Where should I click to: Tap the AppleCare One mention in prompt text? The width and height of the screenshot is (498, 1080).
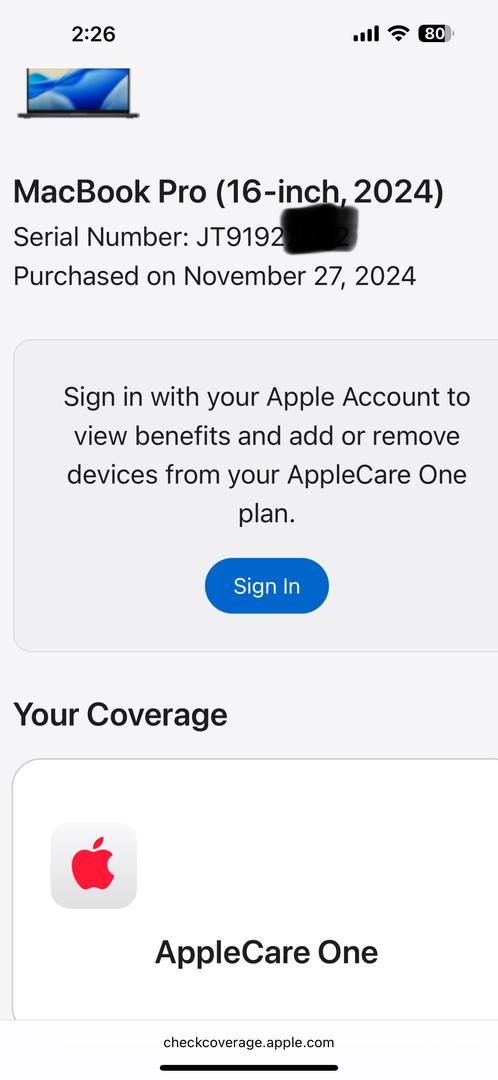click(x=377, y=475)
